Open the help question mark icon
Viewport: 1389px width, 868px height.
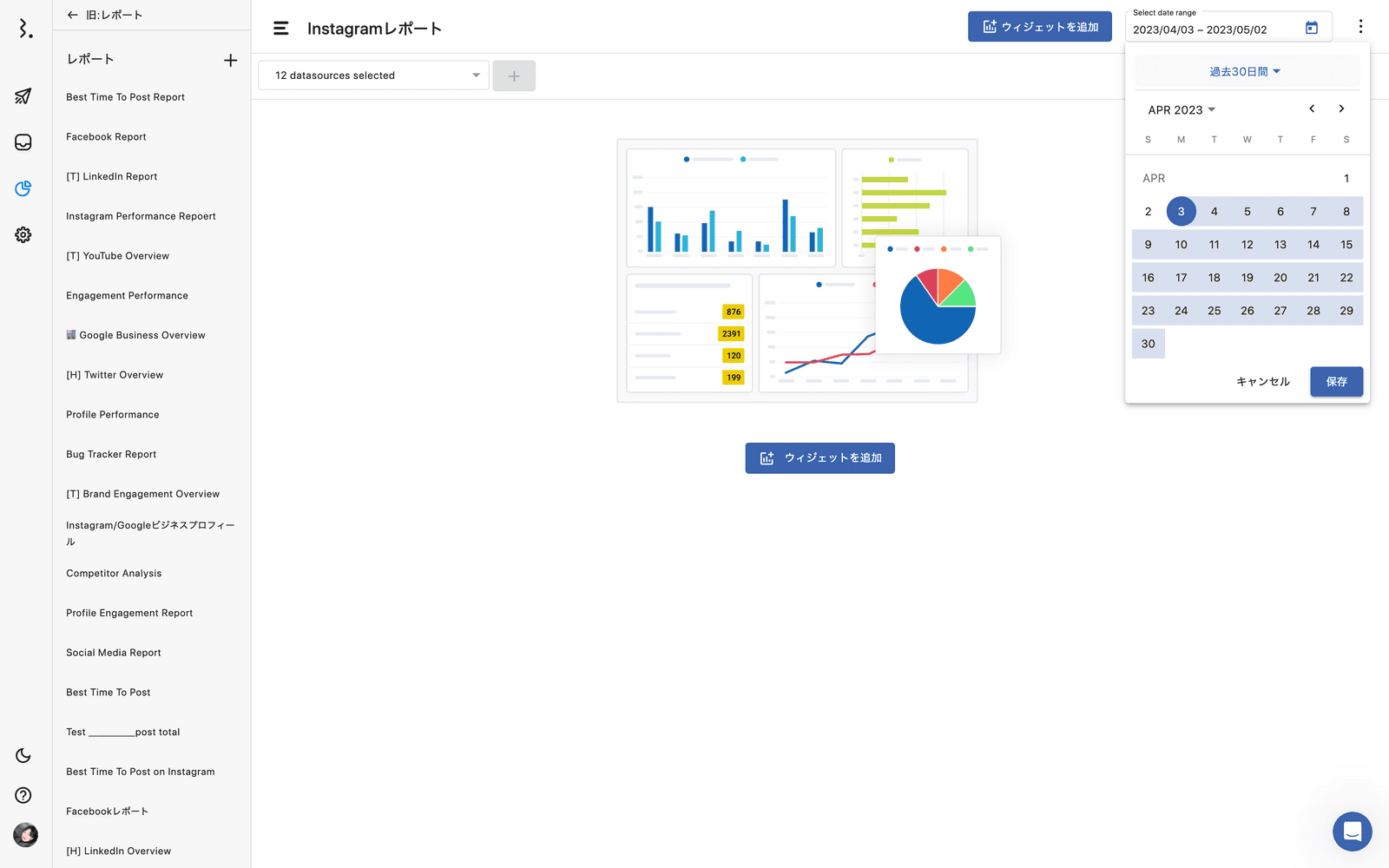pos(23,795)
